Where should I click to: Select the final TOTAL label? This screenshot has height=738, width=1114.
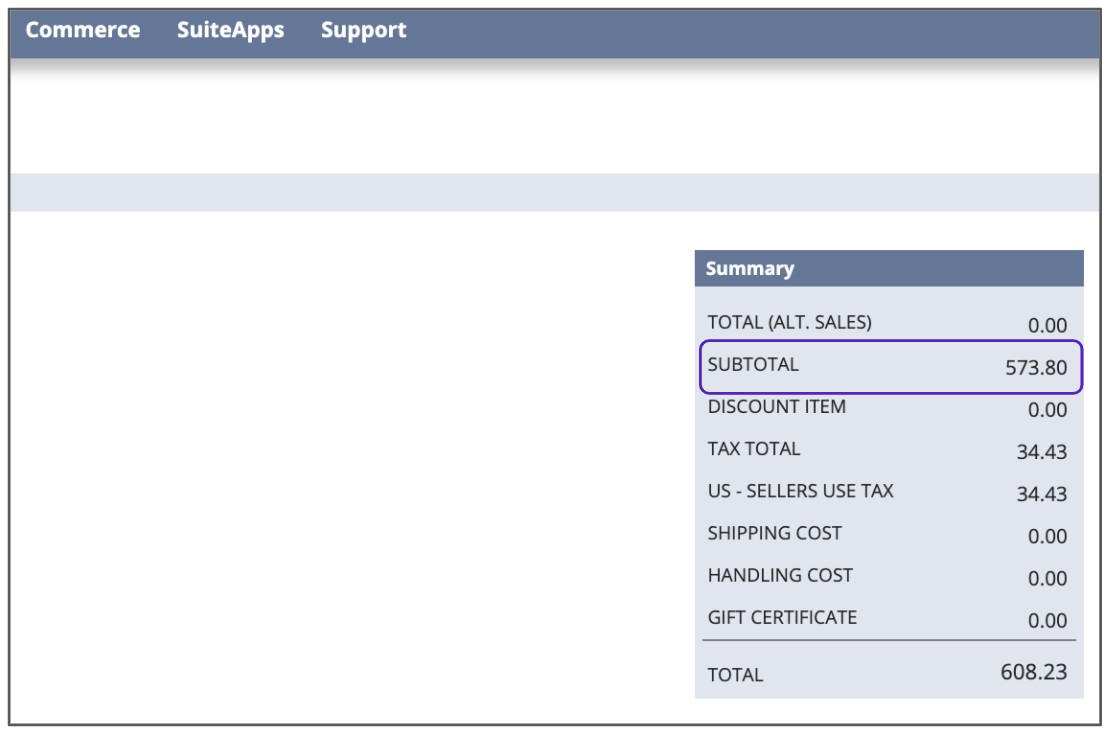coord(735,675)
